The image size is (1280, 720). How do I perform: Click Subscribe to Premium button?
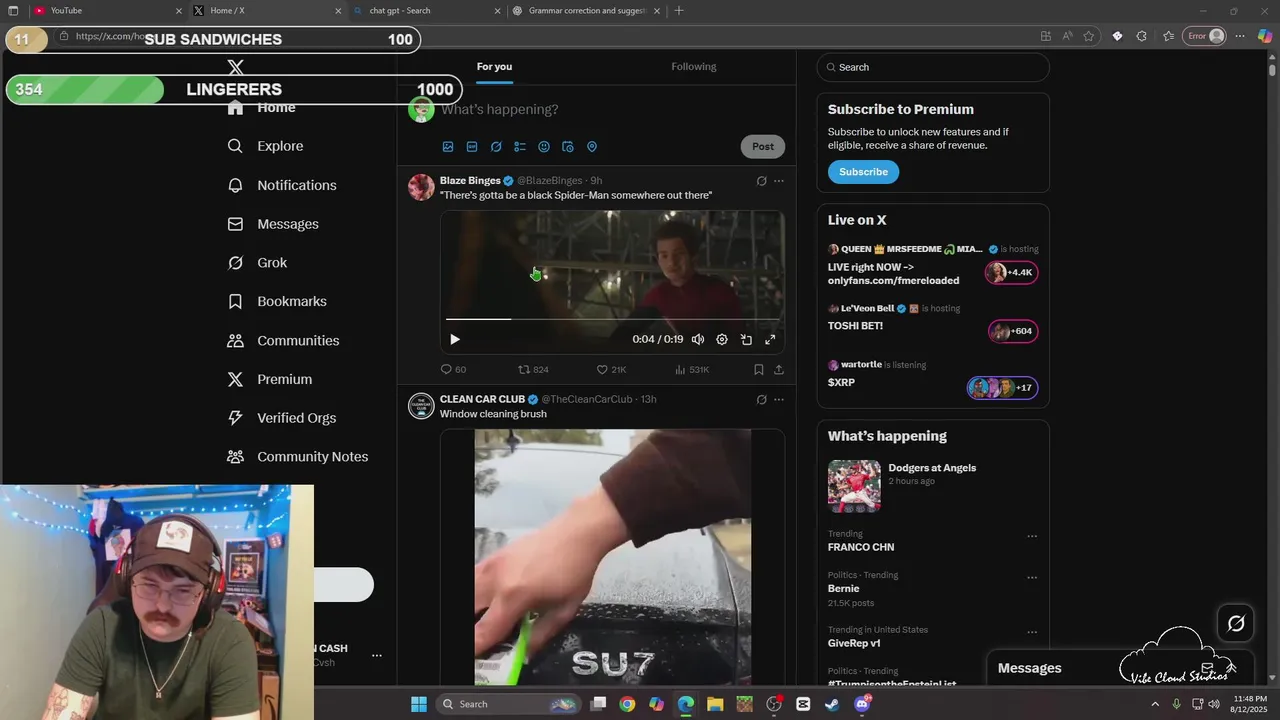coord(863,172)
